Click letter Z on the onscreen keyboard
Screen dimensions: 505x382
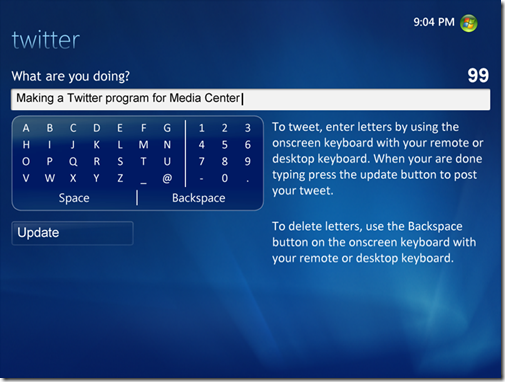(x=120, y=178)
